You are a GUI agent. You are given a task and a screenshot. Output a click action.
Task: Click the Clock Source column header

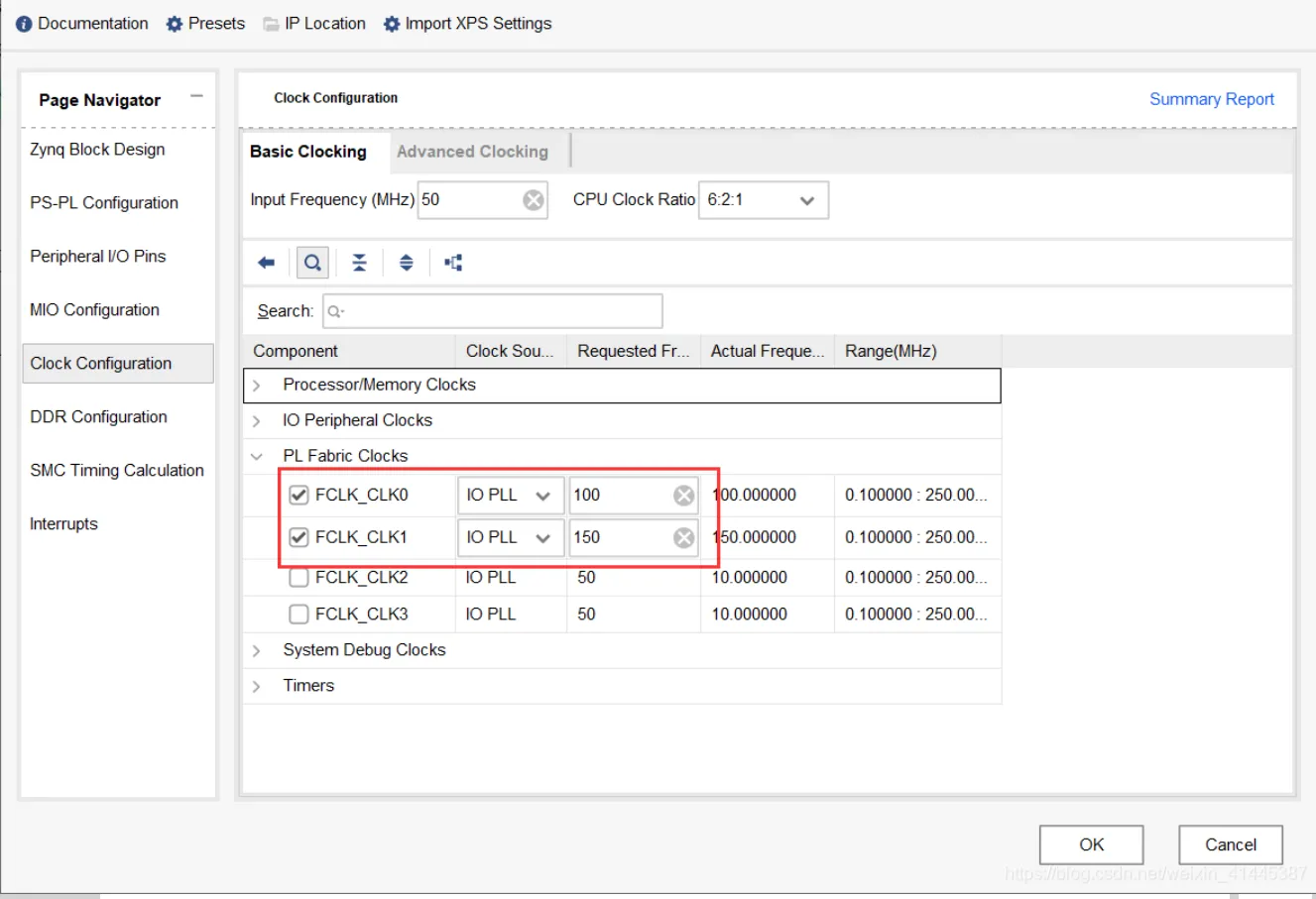[511, 351]
